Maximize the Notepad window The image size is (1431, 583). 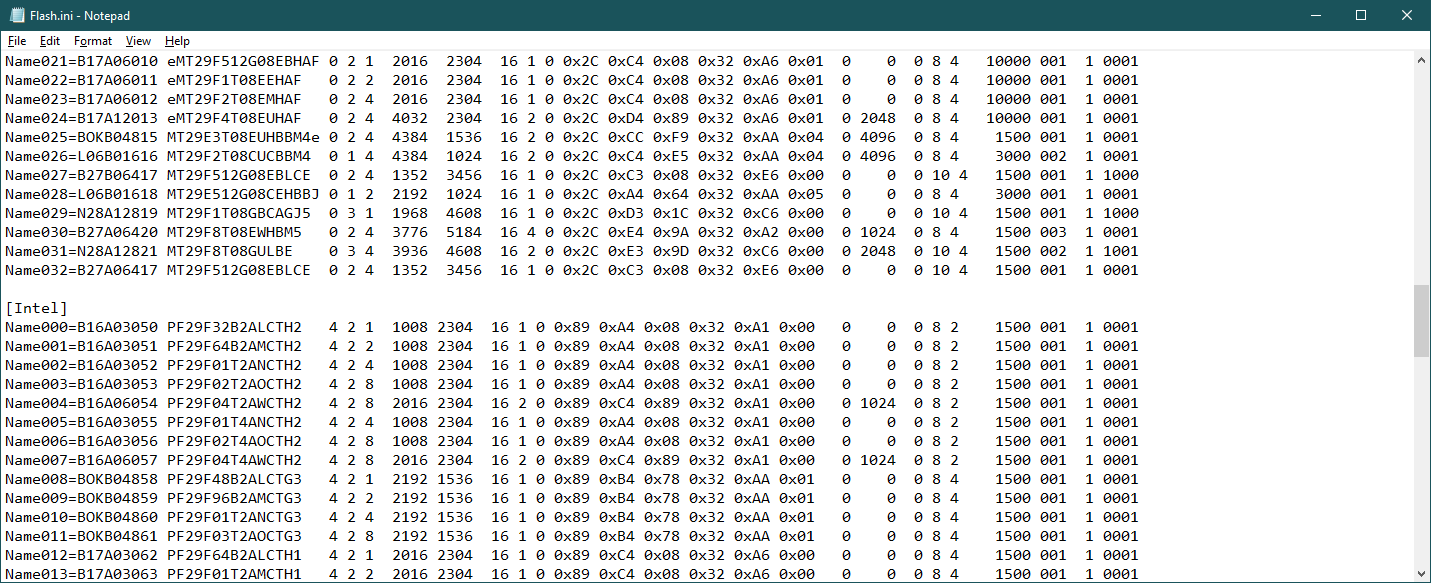(x=1361, y=15)
